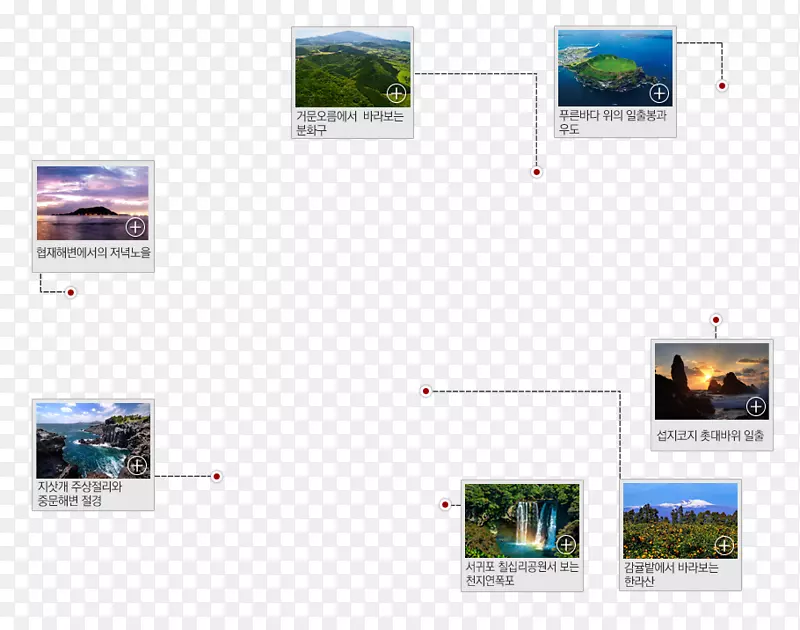Select red dot beside 지삿개 주상절리 card

tap(216, 476)
